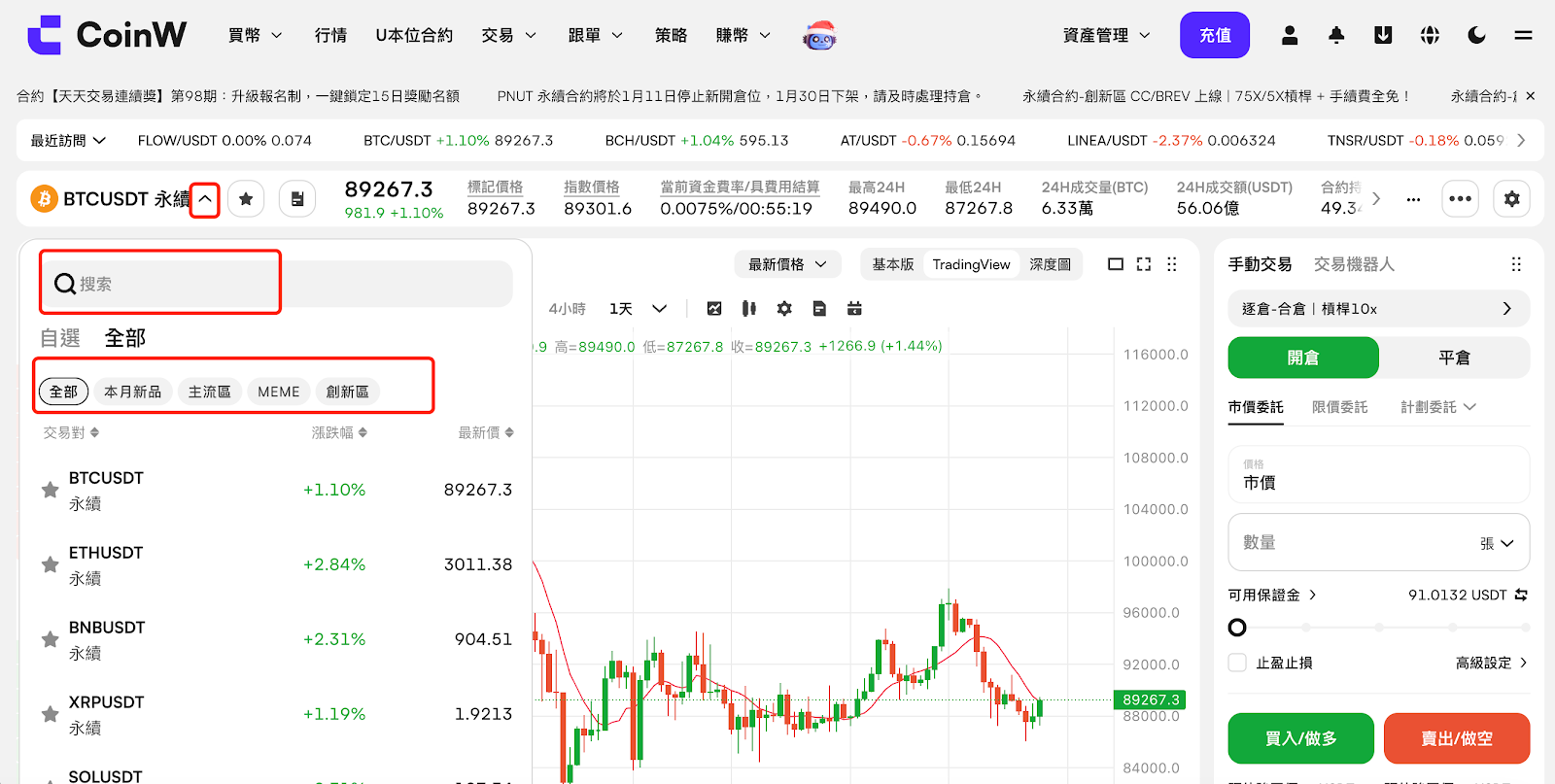
Task: Open the 最新價格 dropdown
Action: 786,264
